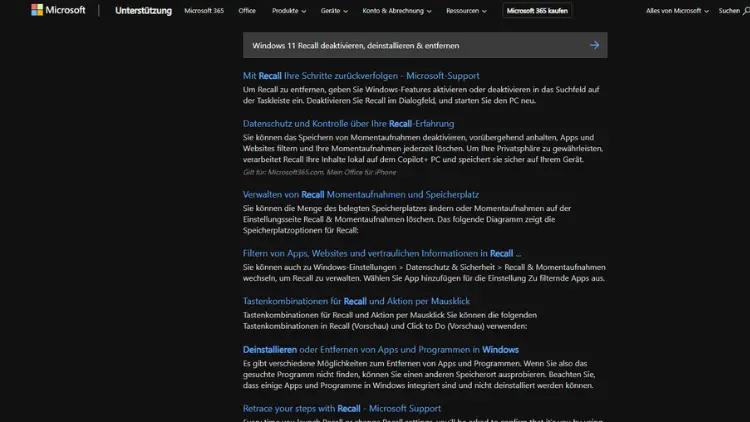Click the 'Um Recall zu entfernen' description text

coord(421,95)
